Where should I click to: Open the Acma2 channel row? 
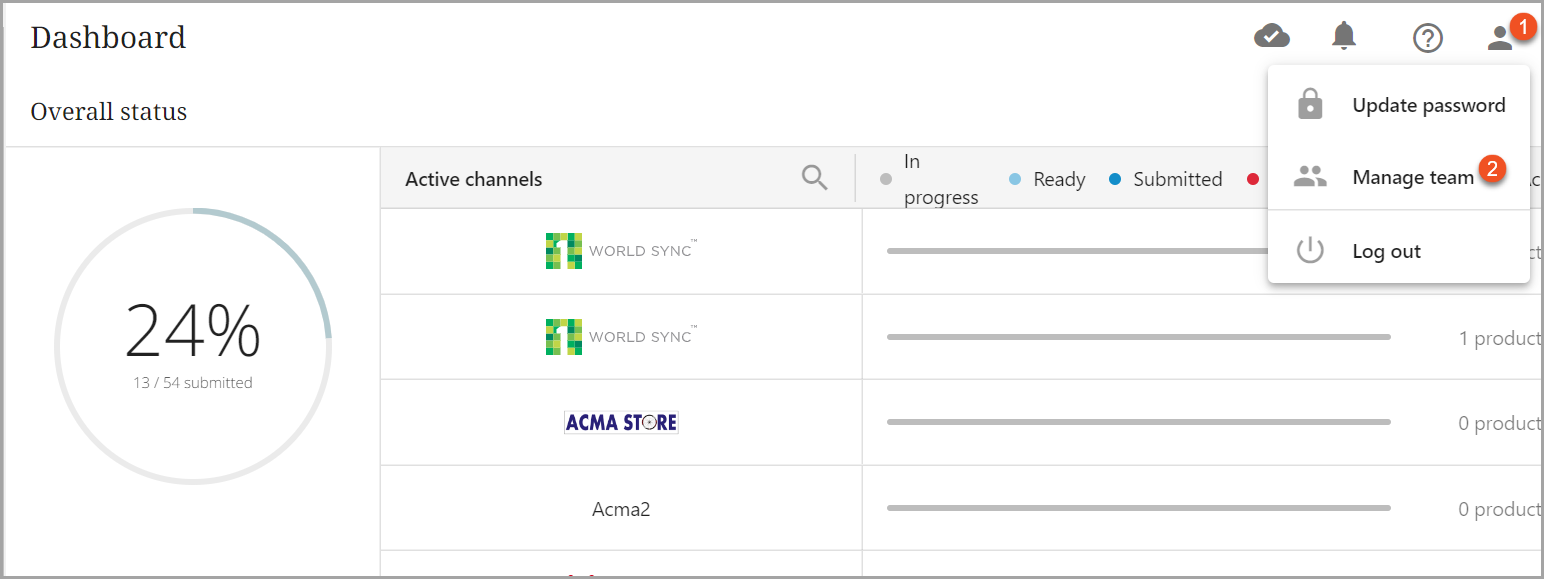click(x=621, y=508)
